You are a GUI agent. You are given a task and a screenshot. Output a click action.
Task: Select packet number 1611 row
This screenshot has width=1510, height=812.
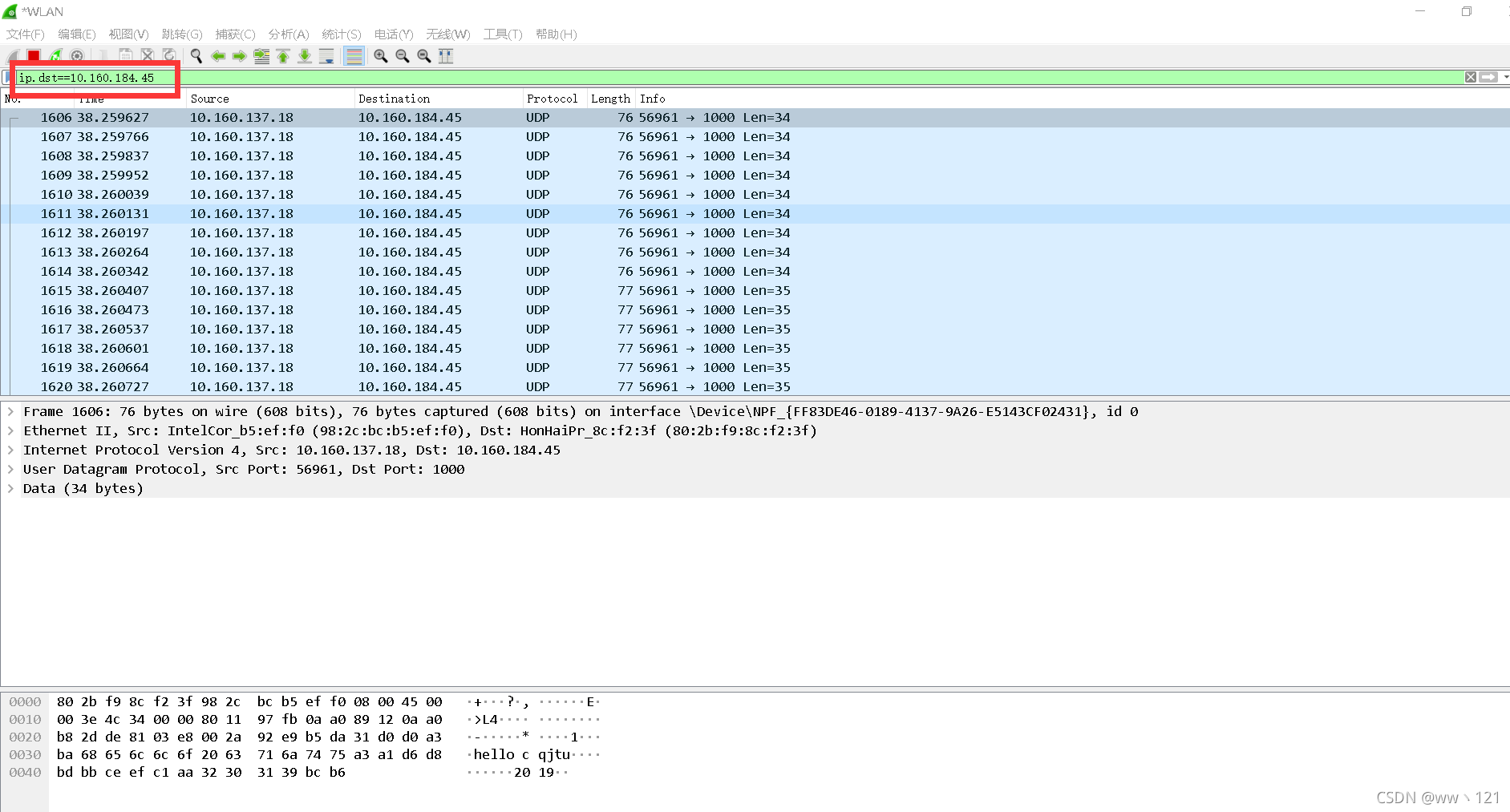click(755, 213)
